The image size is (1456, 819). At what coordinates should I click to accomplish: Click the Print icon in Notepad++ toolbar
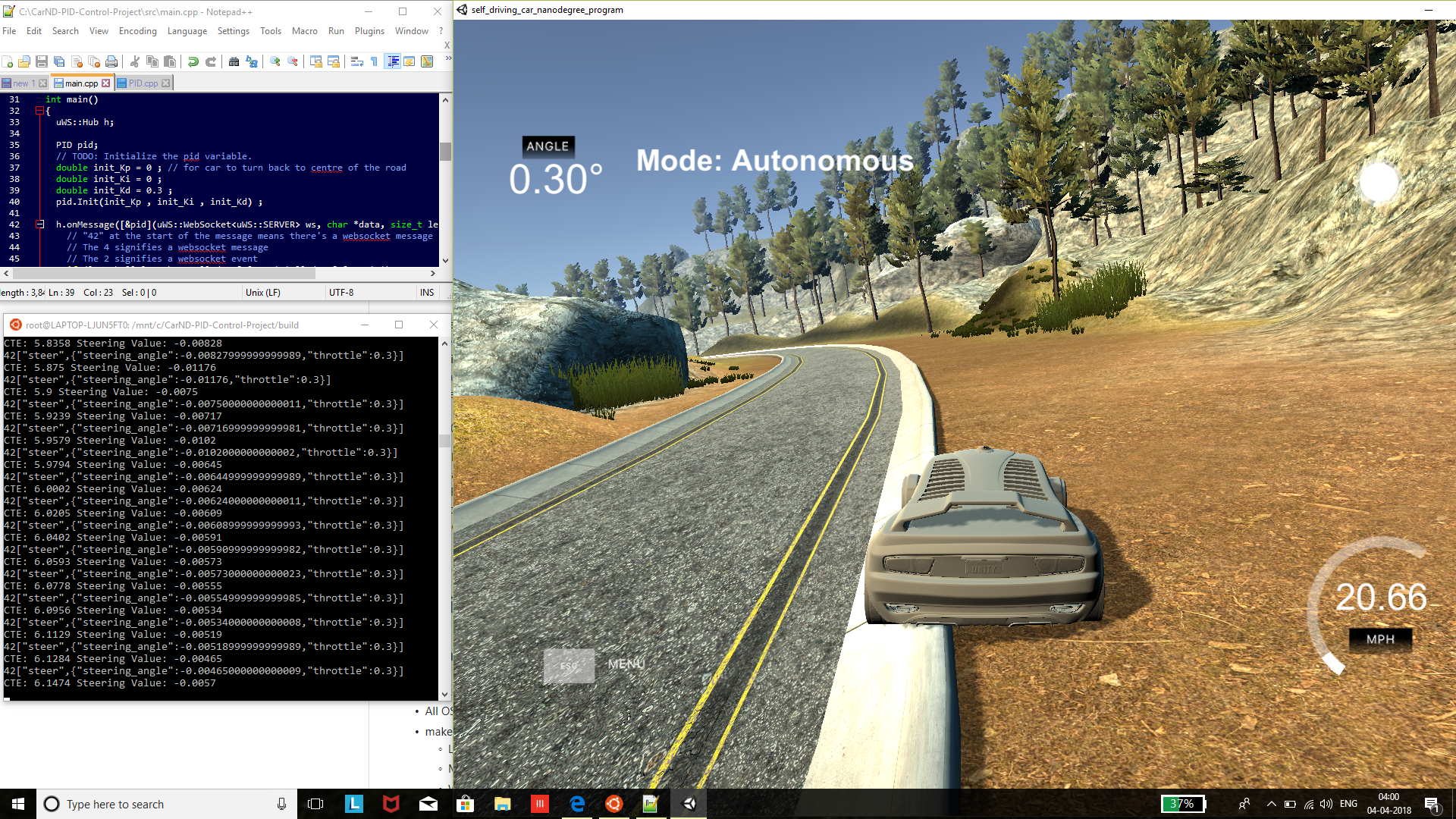click(x=111, y=61)
